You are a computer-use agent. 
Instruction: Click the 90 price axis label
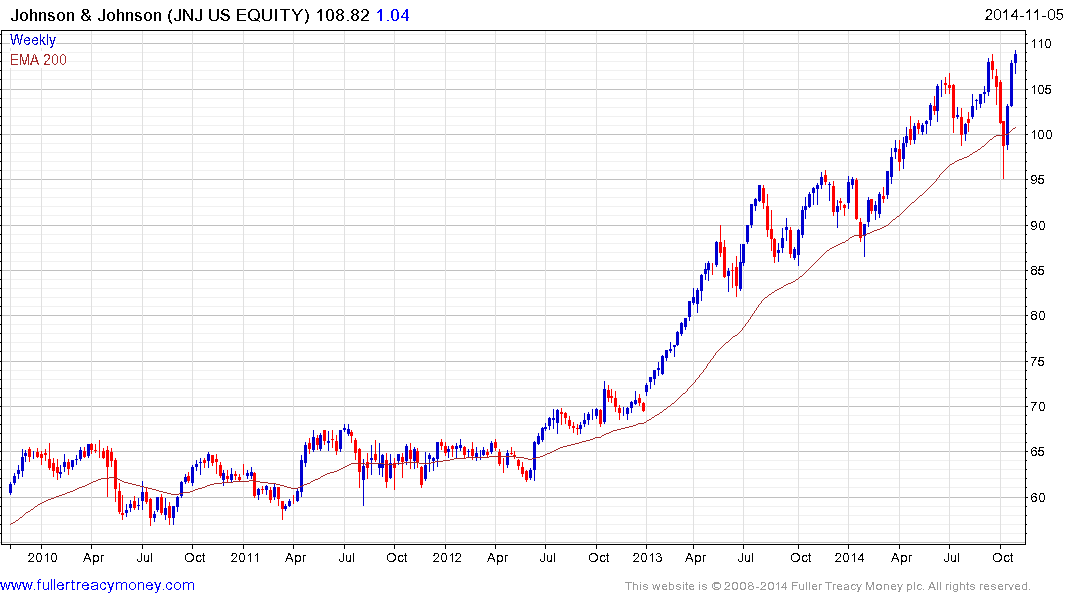pyautogui.click(x=1038, y=226)
